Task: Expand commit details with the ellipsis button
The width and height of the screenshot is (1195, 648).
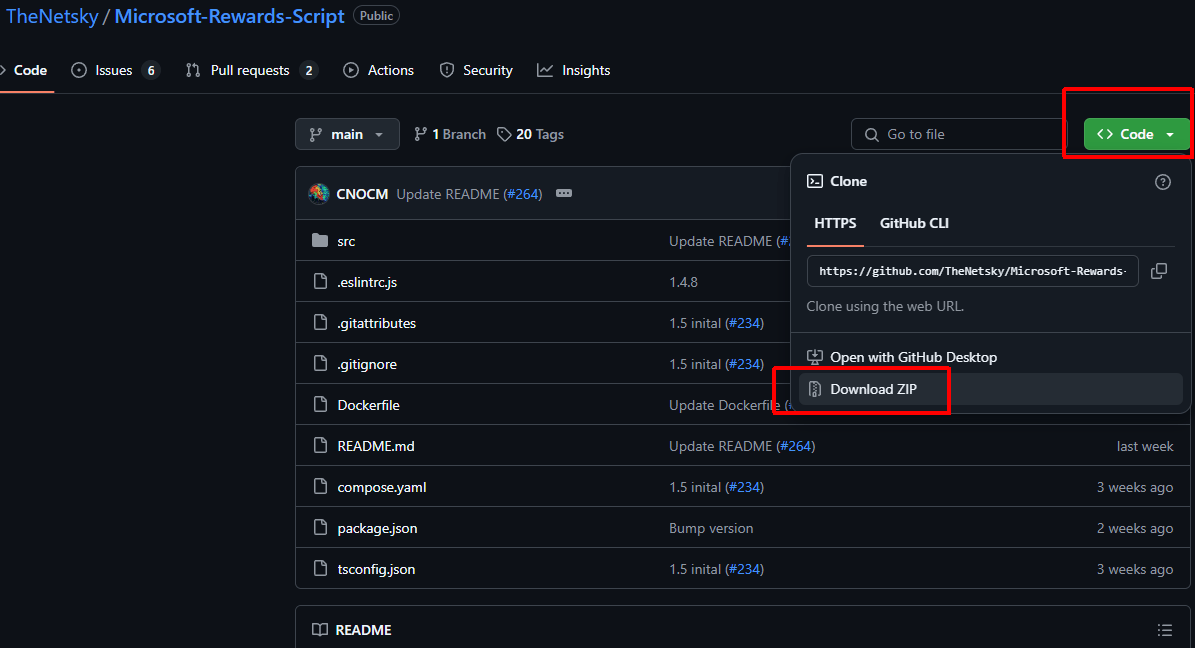Action: pos(564,194)
